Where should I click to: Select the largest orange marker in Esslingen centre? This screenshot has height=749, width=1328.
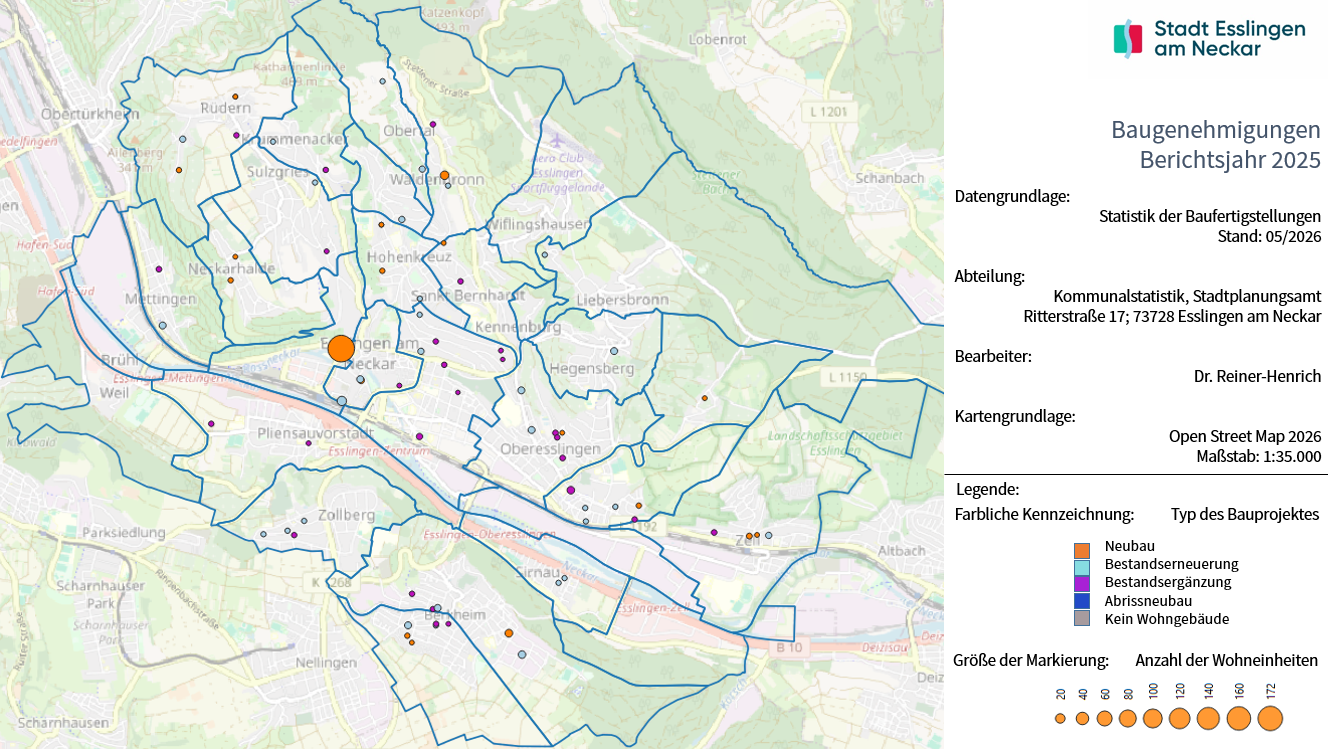tap(341, 348)
